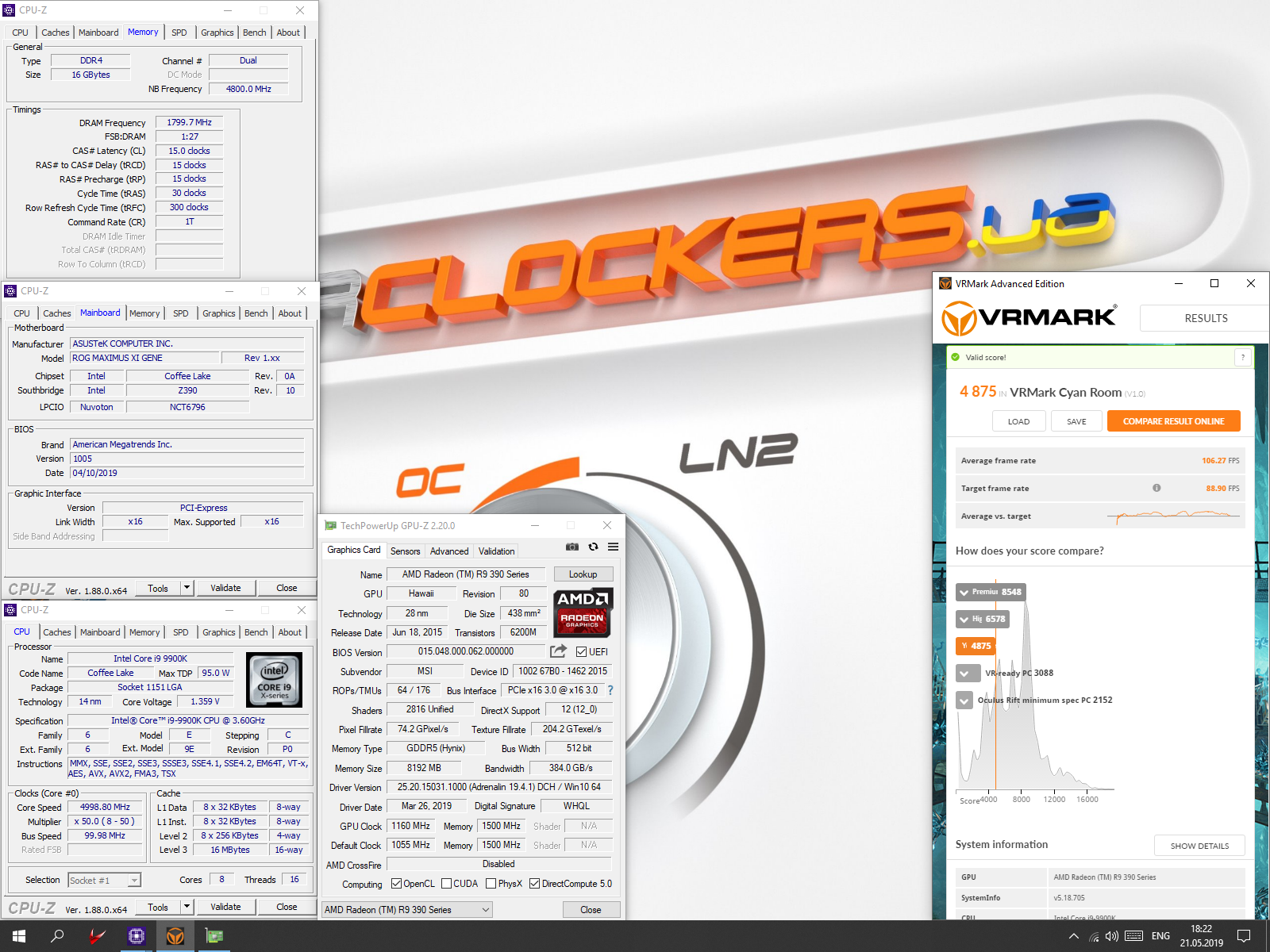Viewport: 1270px width, 952px height.
Task: Open Windows taskbar search
Action: (57, 936)
